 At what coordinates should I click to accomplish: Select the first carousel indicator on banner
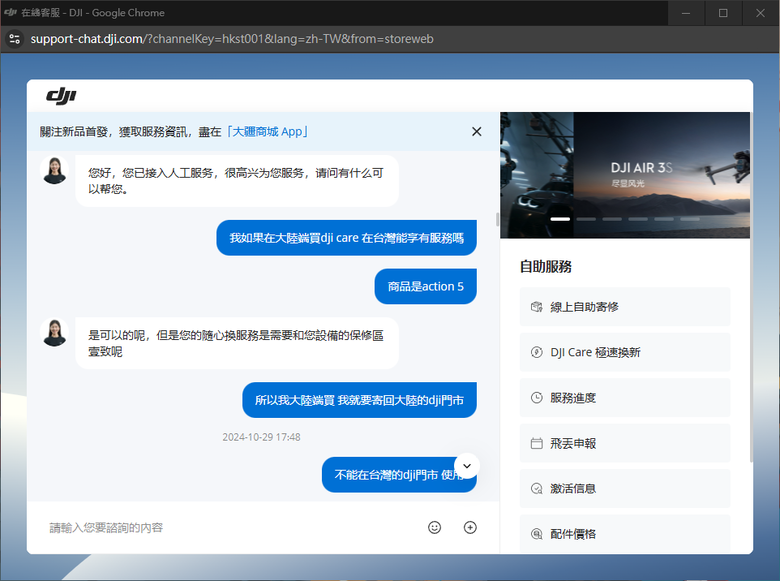(x=560, y=219)
